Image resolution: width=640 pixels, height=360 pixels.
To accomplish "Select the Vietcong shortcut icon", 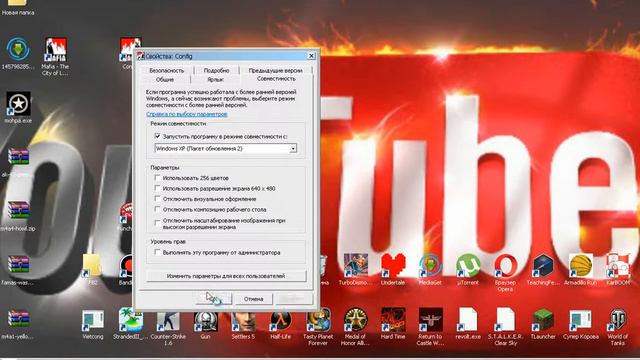I will point(93,320).
